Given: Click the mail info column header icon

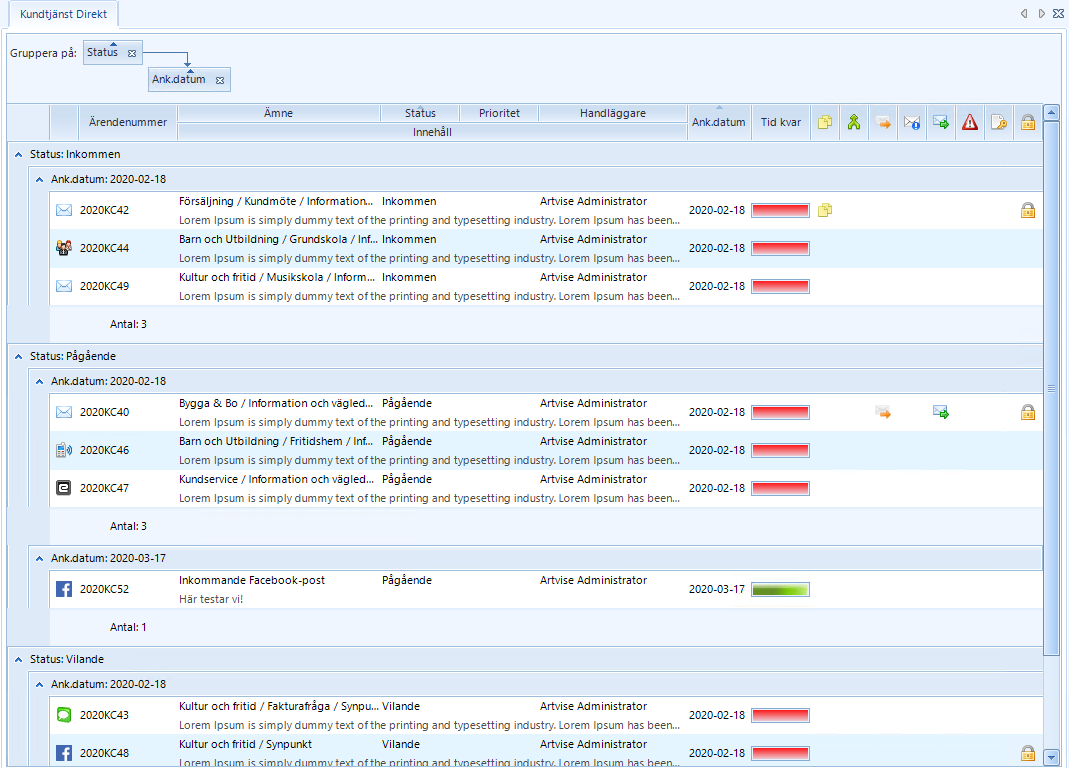Looking at the screenshot, I should (x=912, y=123).
